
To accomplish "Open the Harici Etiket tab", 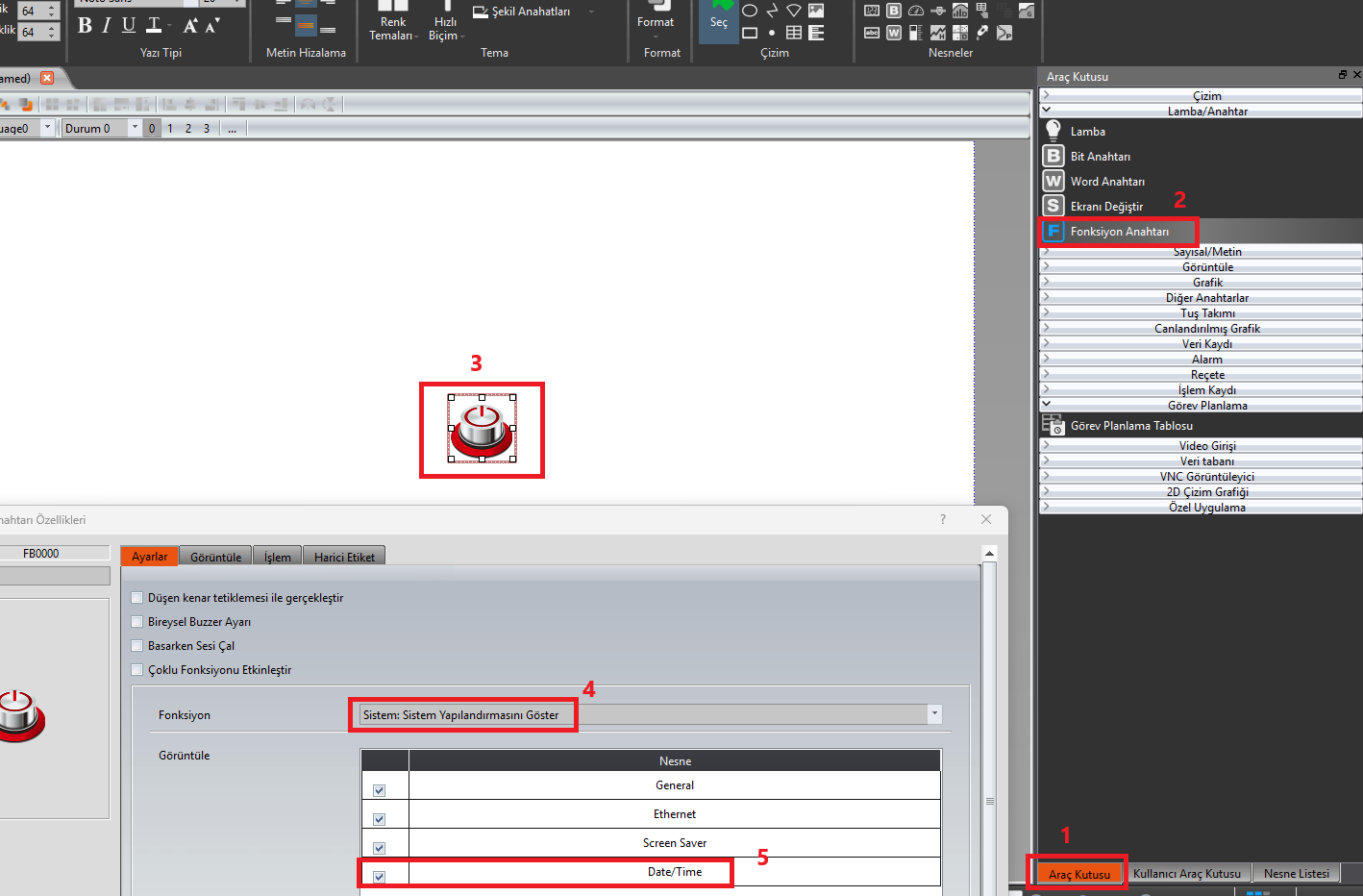I will click(344, 557).
